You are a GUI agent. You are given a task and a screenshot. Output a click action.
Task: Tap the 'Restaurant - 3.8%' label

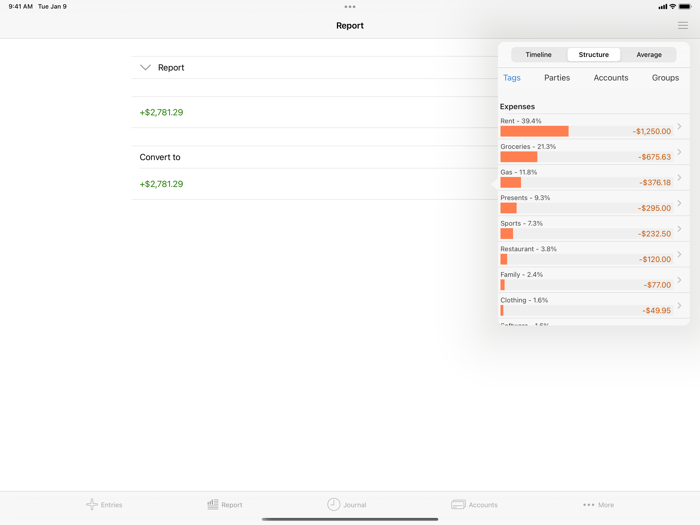click(x=528, y=249)
